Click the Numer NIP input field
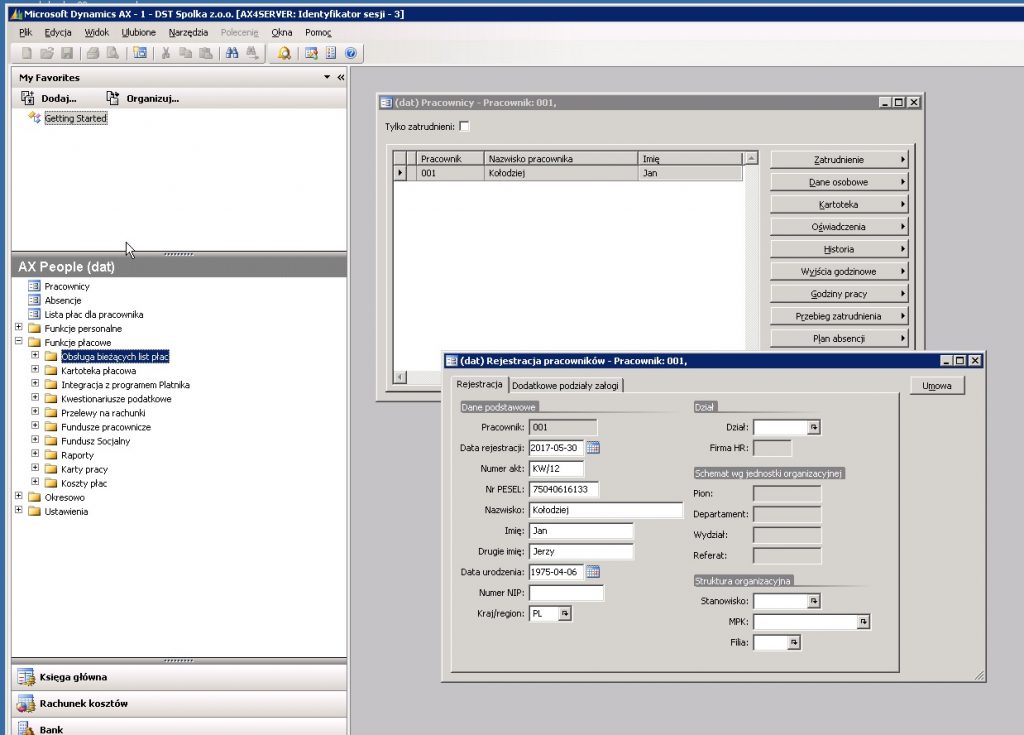 [566, 593]
